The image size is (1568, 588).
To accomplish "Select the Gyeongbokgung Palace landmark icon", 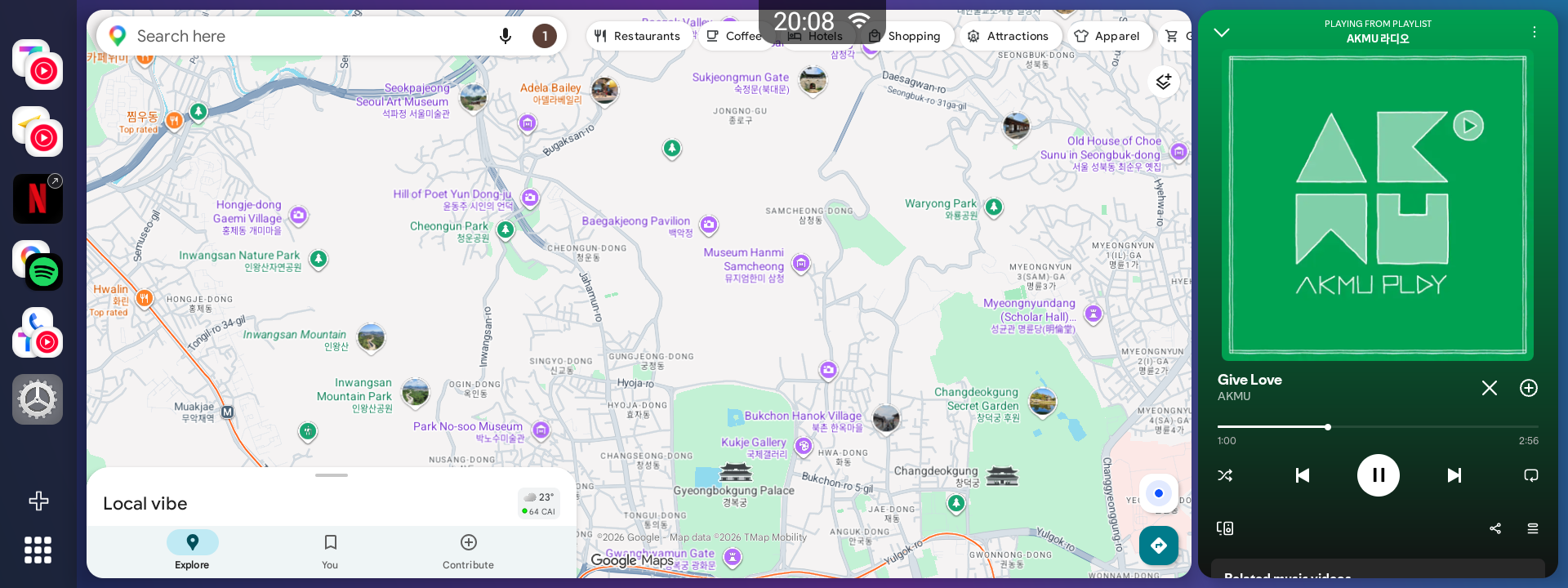I will [x=735, y=472].
